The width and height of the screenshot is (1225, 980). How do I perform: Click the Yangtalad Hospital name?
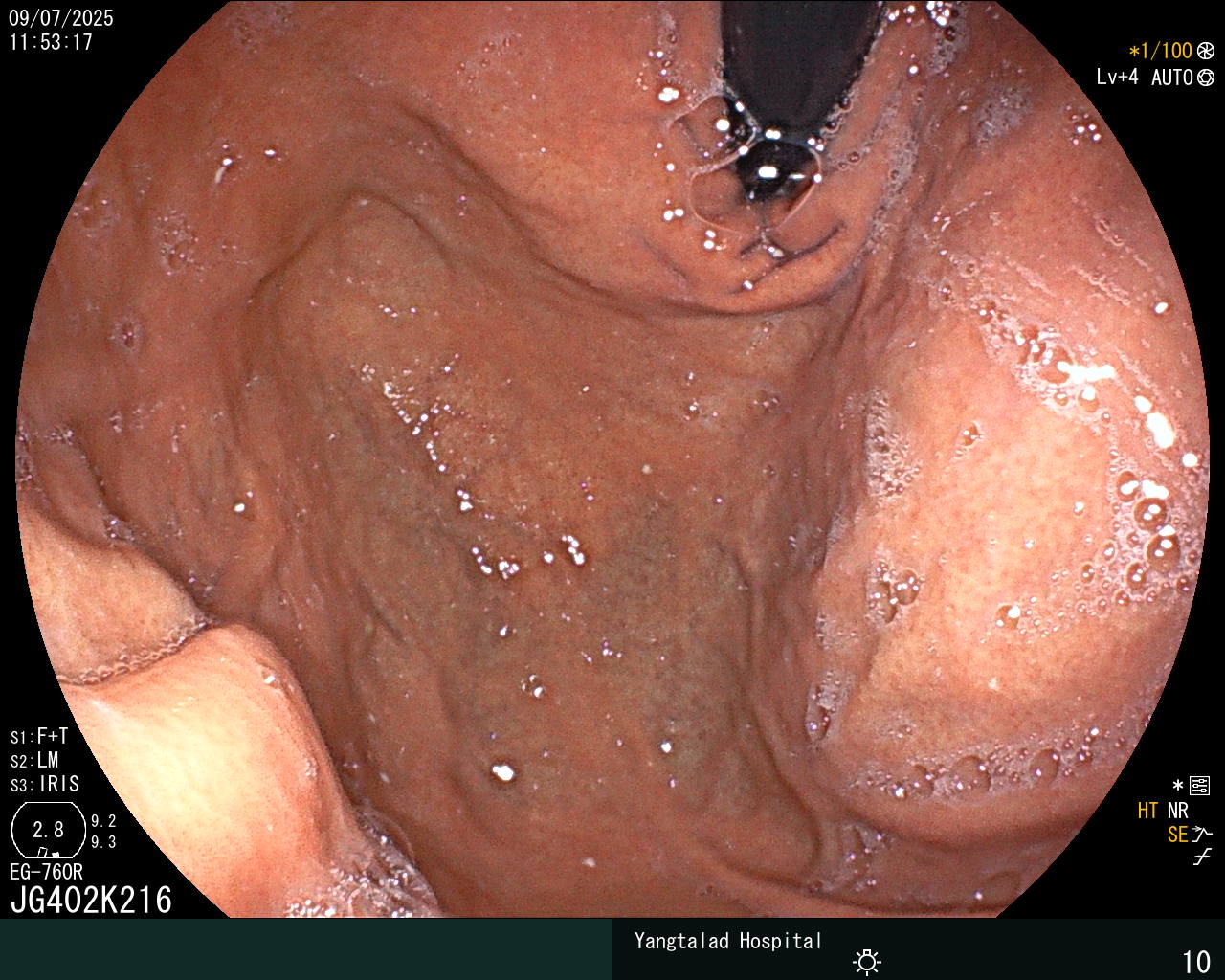[728, 941]
